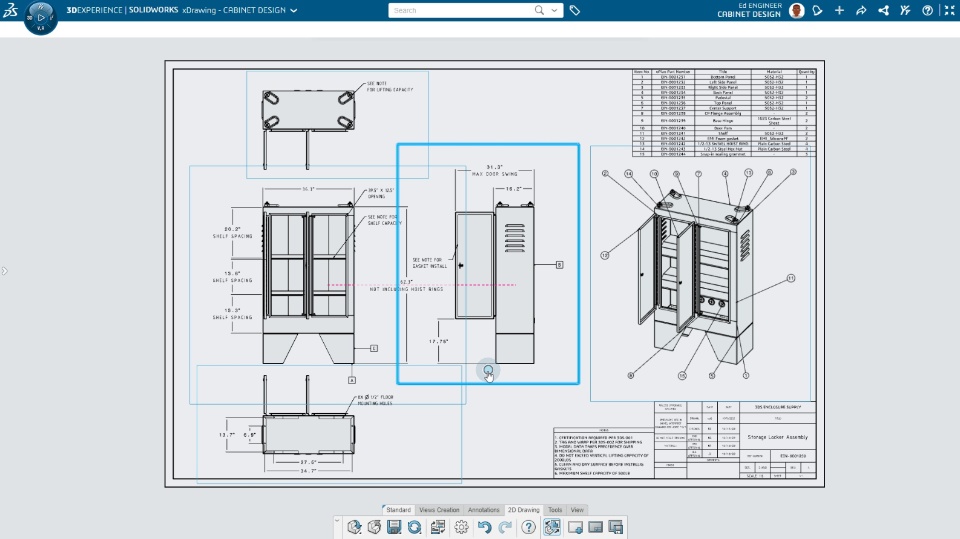Open the notifications bell icon
Screen dimensions: 960x539
point(817,10)
